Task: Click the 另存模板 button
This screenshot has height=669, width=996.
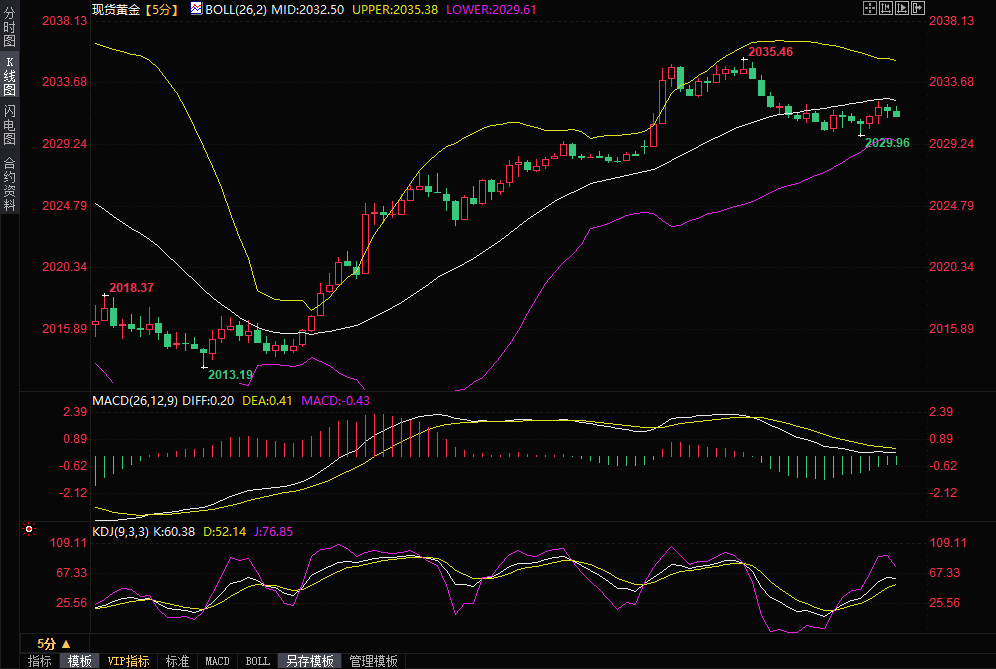Action: click(310, 661)
